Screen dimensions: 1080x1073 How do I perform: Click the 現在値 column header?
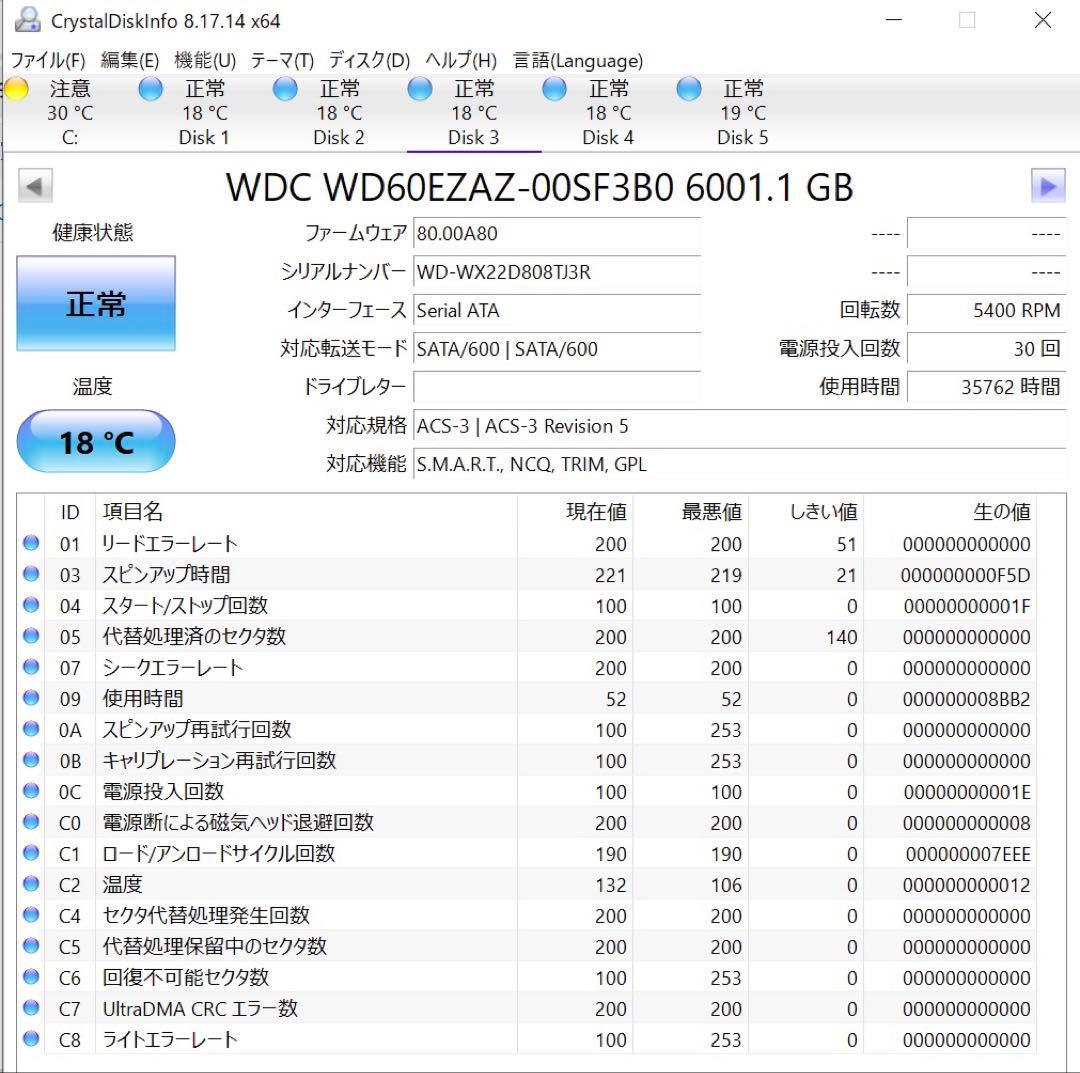coord(575,512)
